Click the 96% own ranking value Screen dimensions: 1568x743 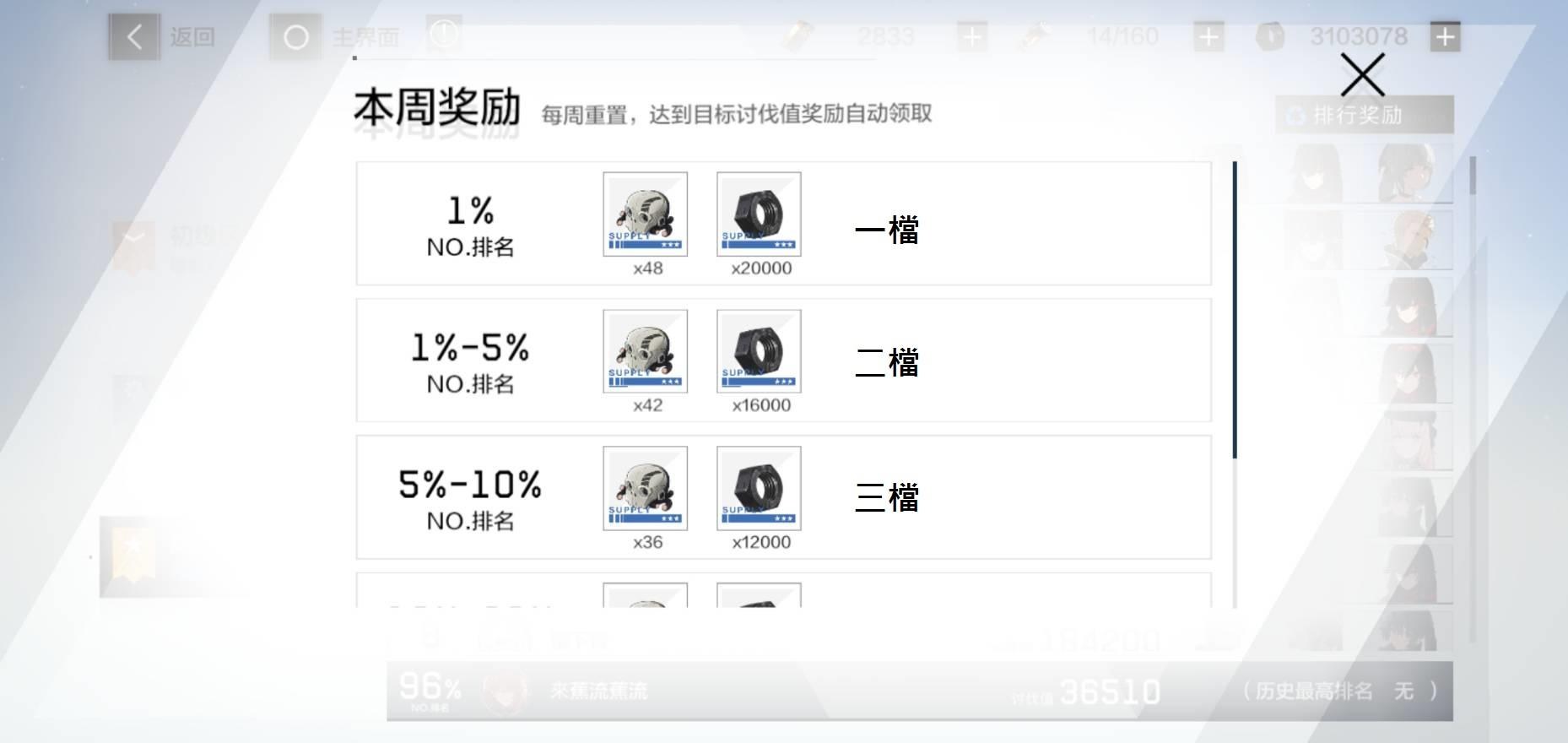[x=430, y=686]
